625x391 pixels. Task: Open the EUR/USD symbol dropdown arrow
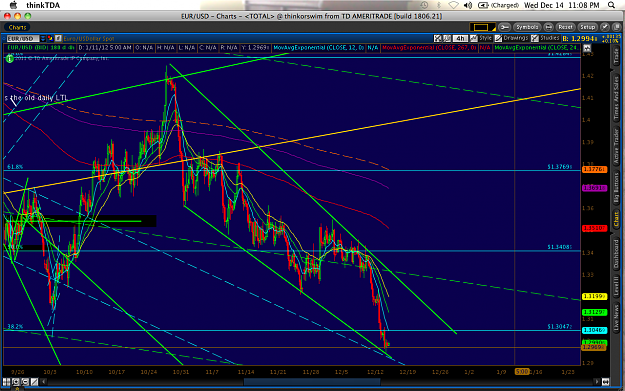click(x=43, y=39)
